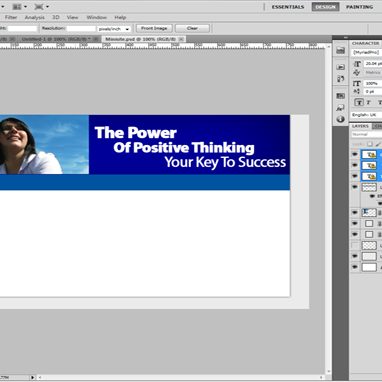382x382 pixels.
Task: Toggle Faux Bold in Character panel
Action: coord(359,102)
